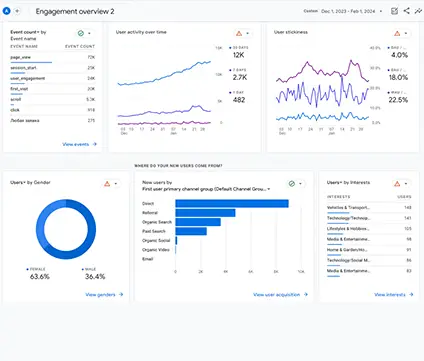The height and width of the screenshot is (361, 424).
Task: Select Vehicles & Transport interest row
Action: pos(369,208)
